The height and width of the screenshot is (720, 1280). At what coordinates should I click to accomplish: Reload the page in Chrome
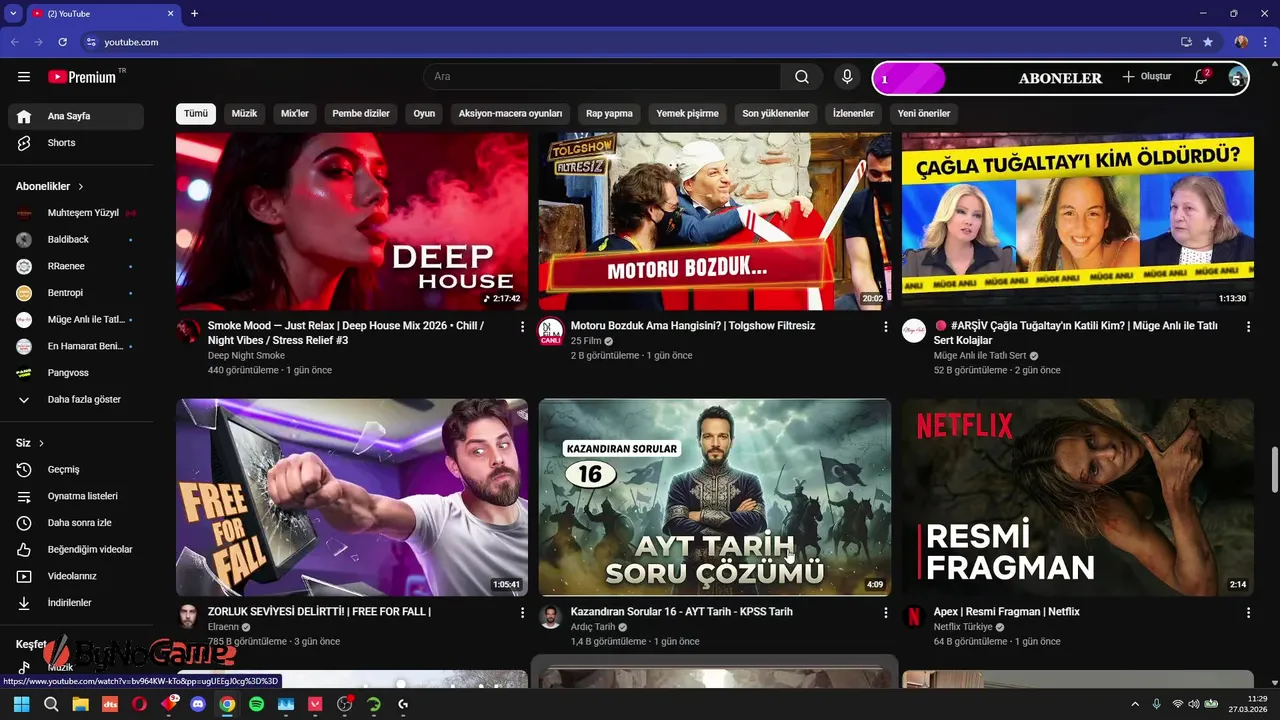tap(63, 42)
